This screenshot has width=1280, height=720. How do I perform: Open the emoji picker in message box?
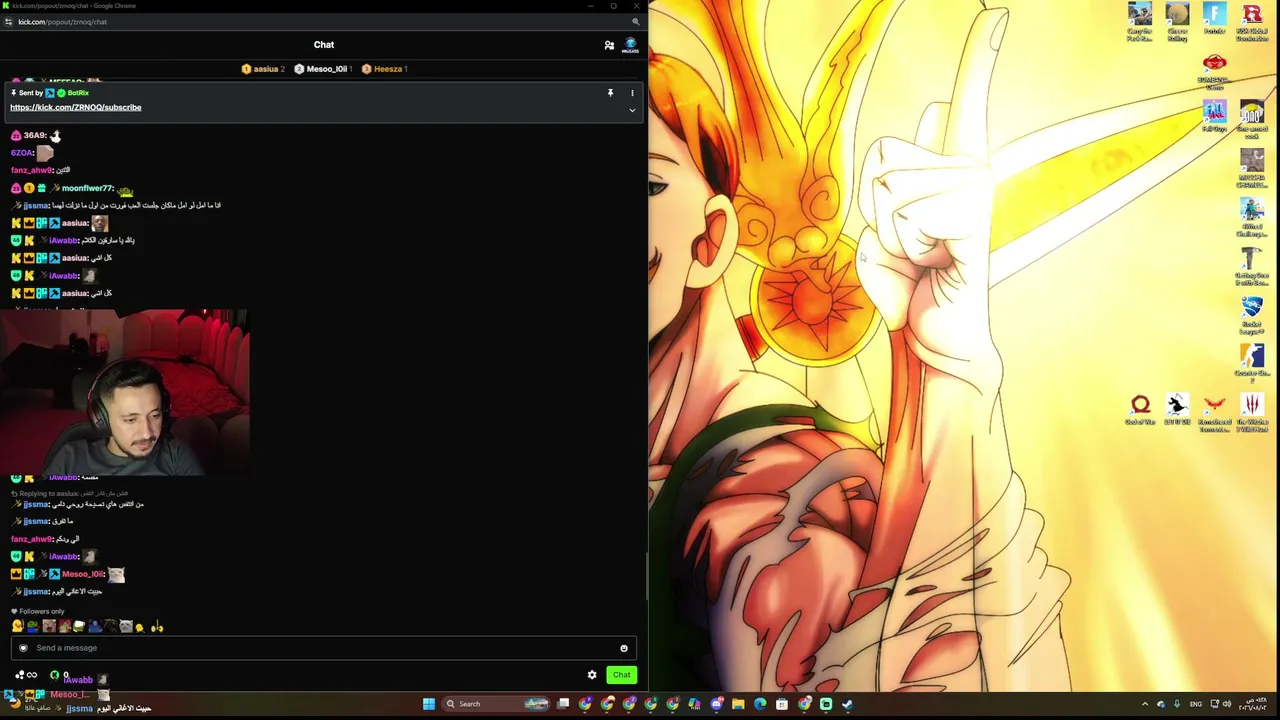[624, 648]
